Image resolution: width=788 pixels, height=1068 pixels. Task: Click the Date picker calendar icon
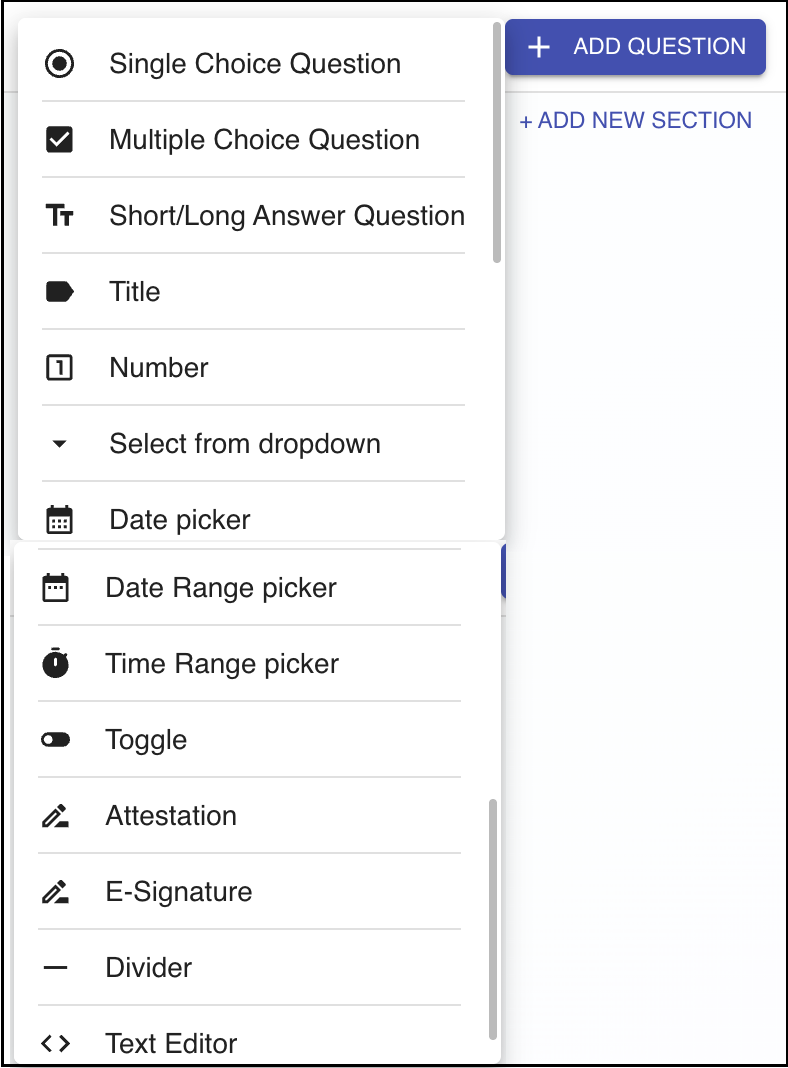click(60, 520)
